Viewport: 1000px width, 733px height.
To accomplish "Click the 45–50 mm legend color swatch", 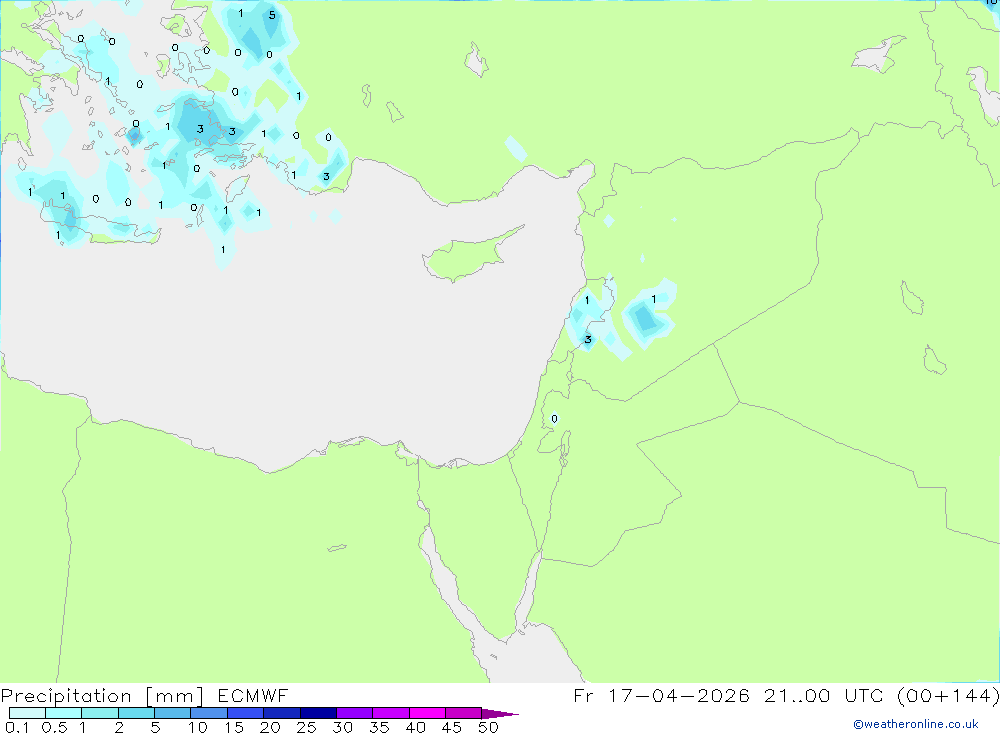I will 464,713.
